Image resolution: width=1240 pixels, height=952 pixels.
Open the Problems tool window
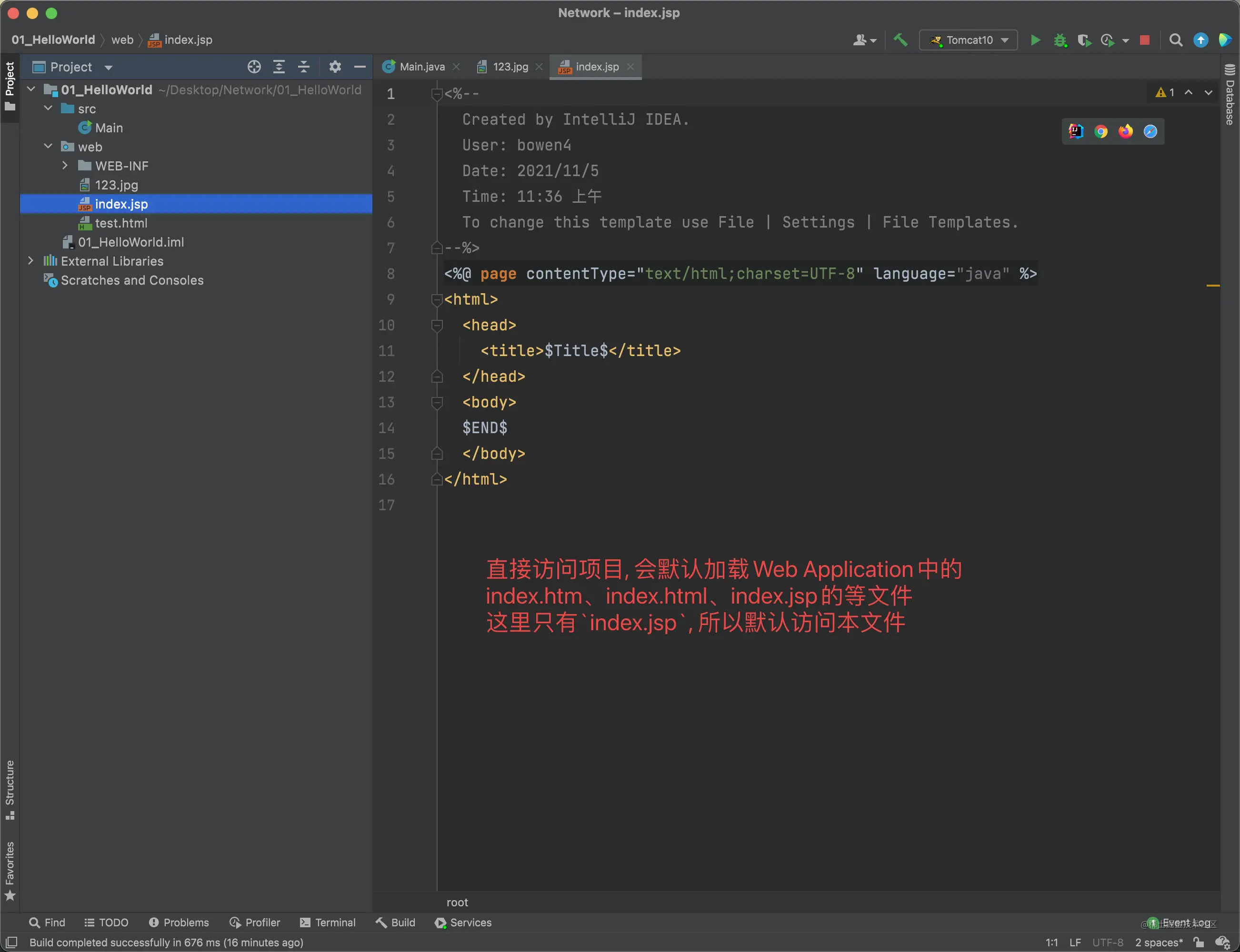coord(179,922)
